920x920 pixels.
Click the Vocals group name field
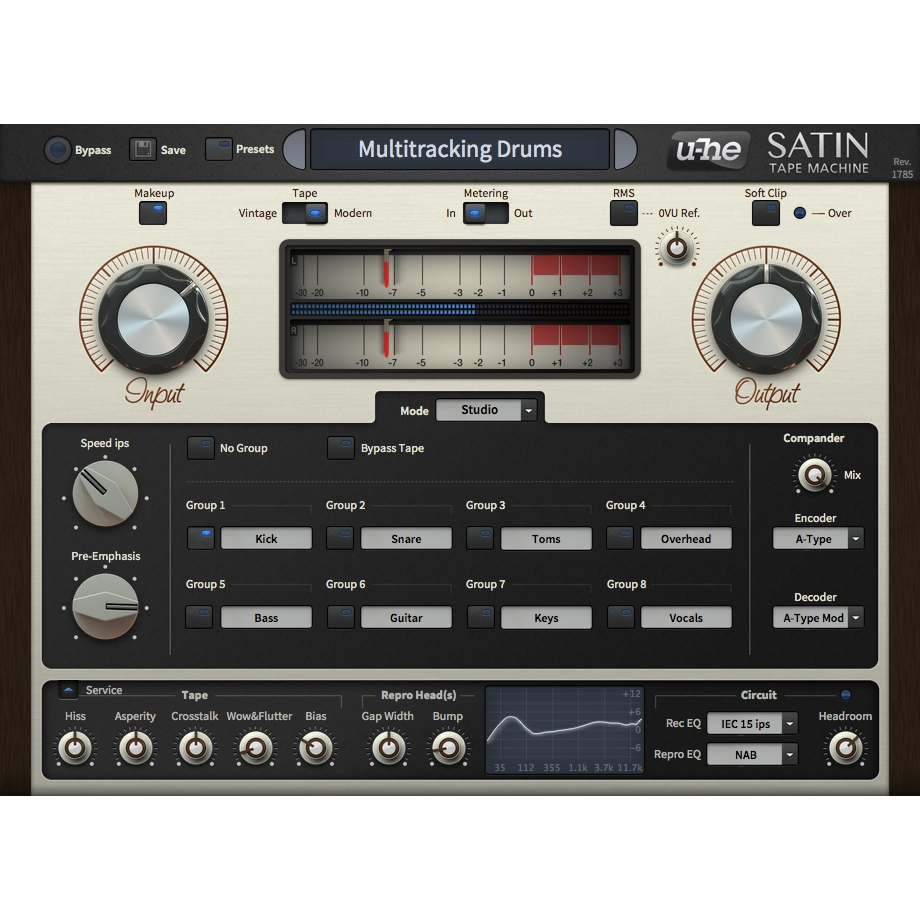[x=686, y=618]
